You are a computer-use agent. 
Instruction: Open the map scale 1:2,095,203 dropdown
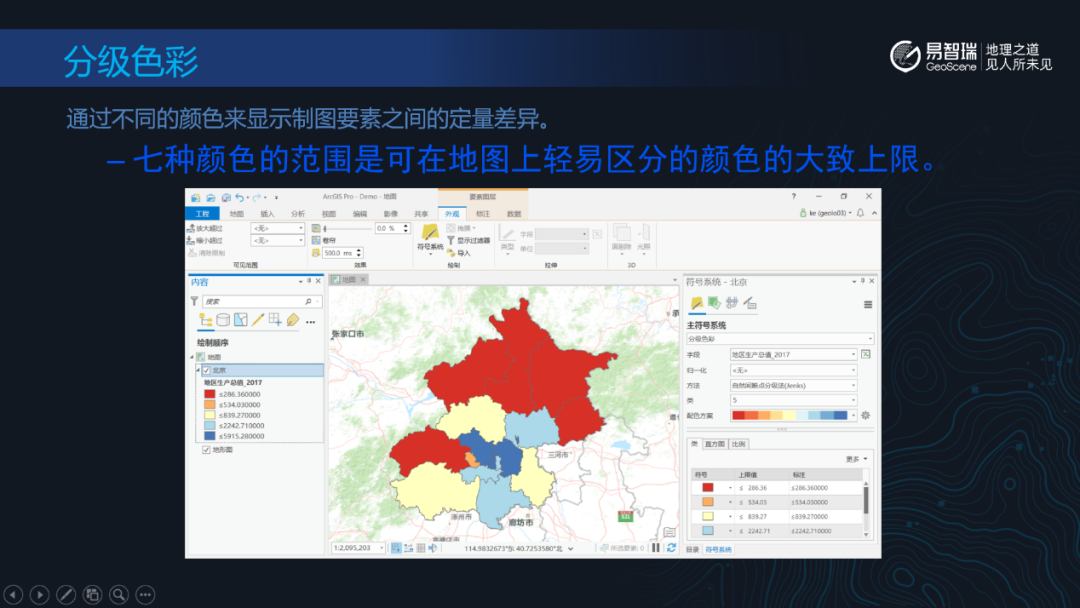tap(358, 548)
